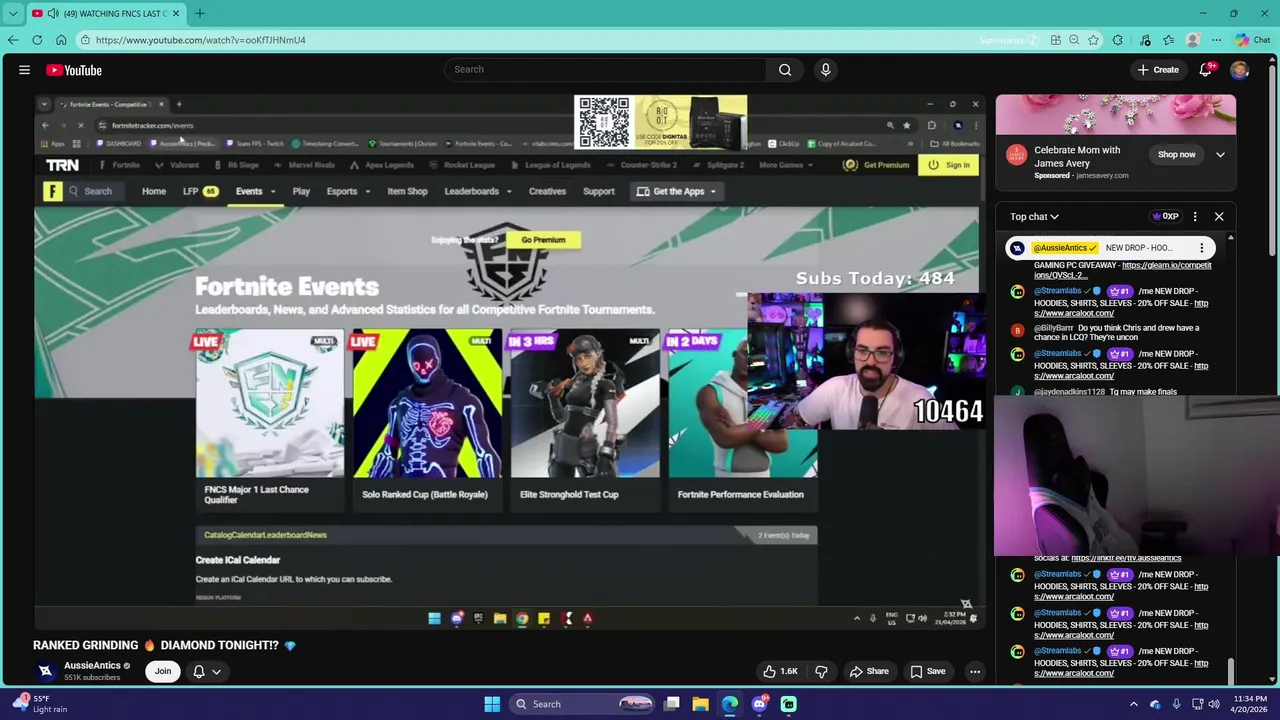Image resolution: width=1280 pixels, height=720 pixels.
Task: Open the tab actions dropdown before the YouTube tab
Action: (13, 13)
